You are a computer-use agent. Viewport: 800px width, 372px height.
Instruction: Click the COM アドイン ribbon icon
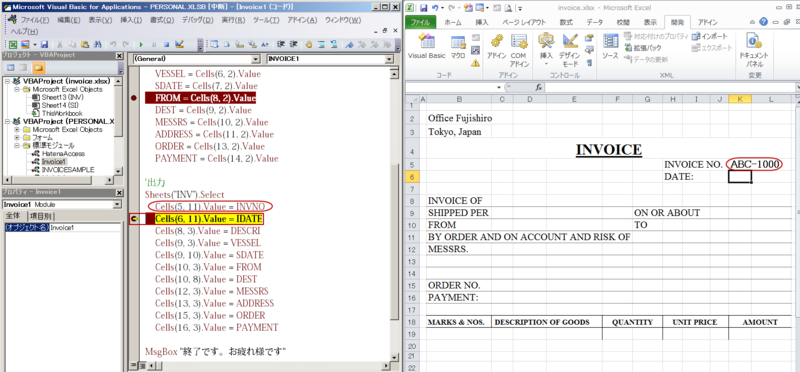[x=519, y=50]
